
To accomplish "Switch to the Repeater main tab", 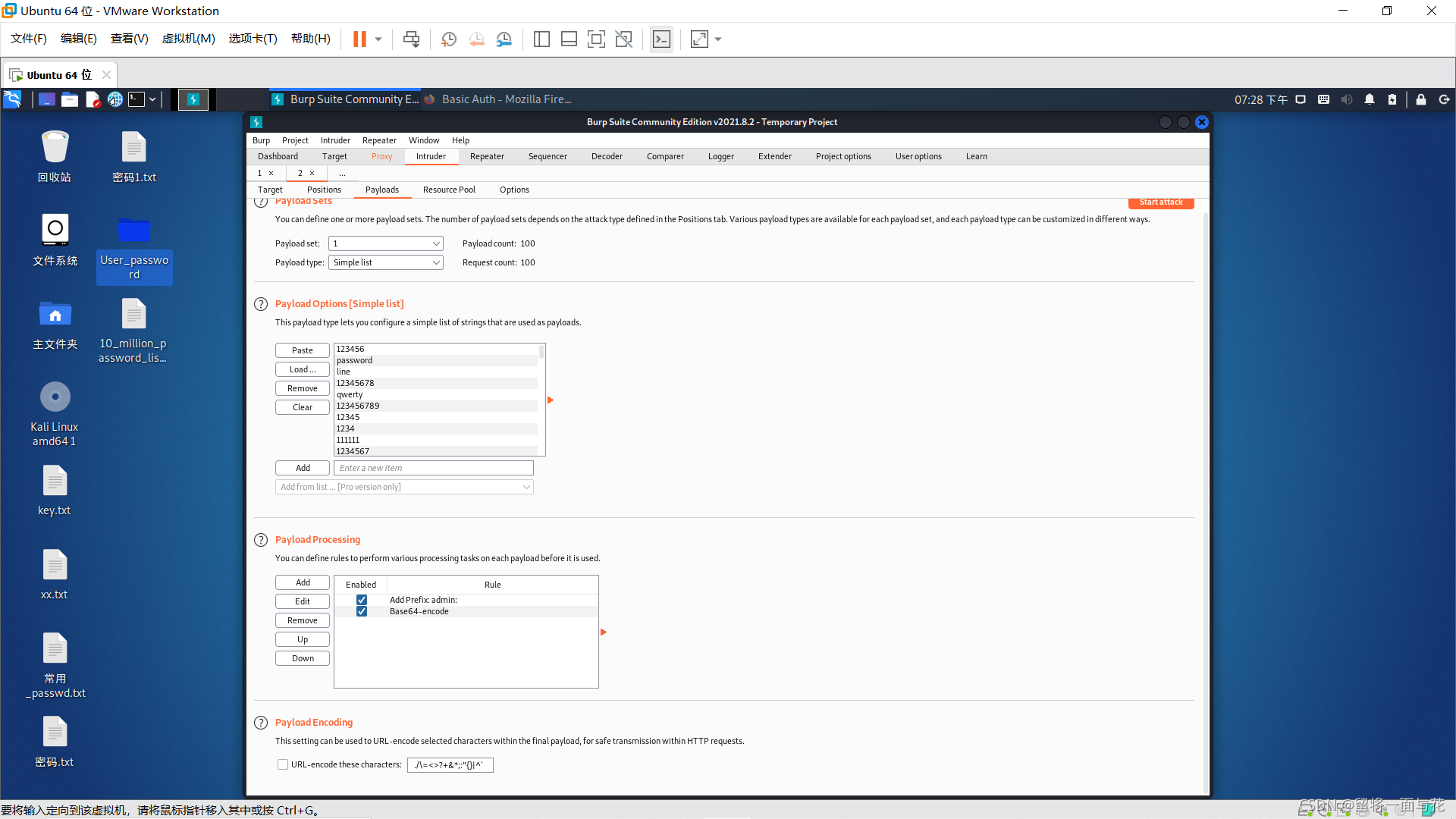I will point(487,156).
